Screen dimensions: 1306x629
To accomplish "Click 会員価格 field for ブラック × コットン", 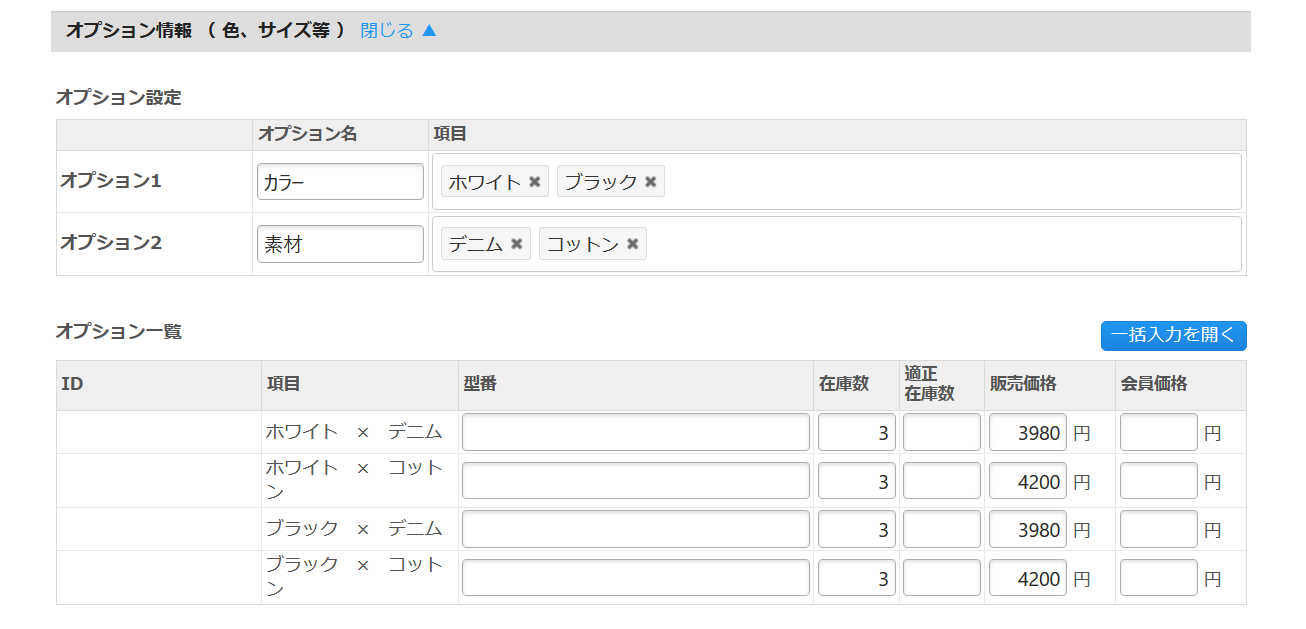I will [1158, 578].
